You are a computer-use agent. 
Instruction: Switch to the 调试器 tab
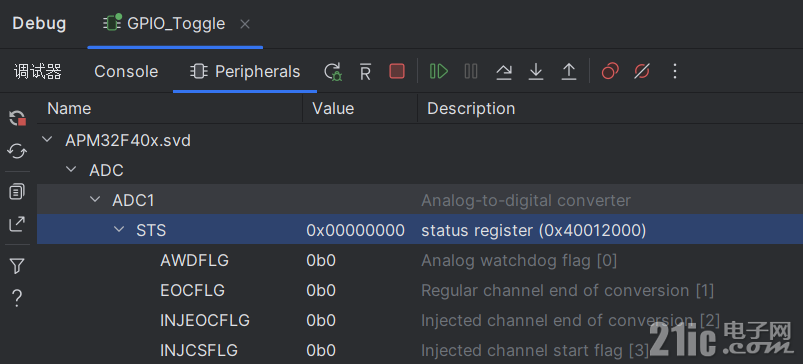click(x=38, y=72)
